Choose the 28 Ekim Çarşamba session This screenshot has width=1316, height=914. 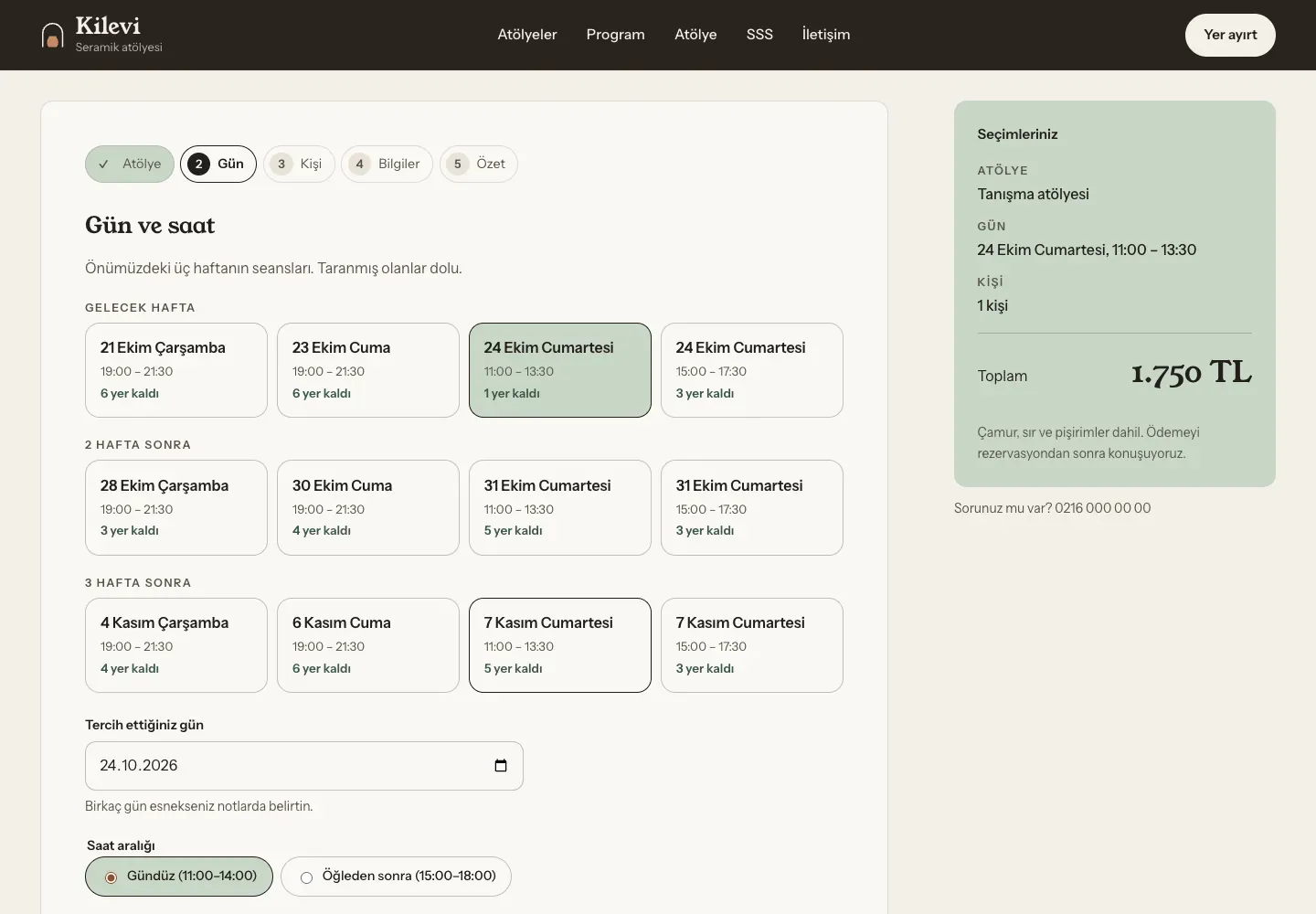click(x=176, y=507)
